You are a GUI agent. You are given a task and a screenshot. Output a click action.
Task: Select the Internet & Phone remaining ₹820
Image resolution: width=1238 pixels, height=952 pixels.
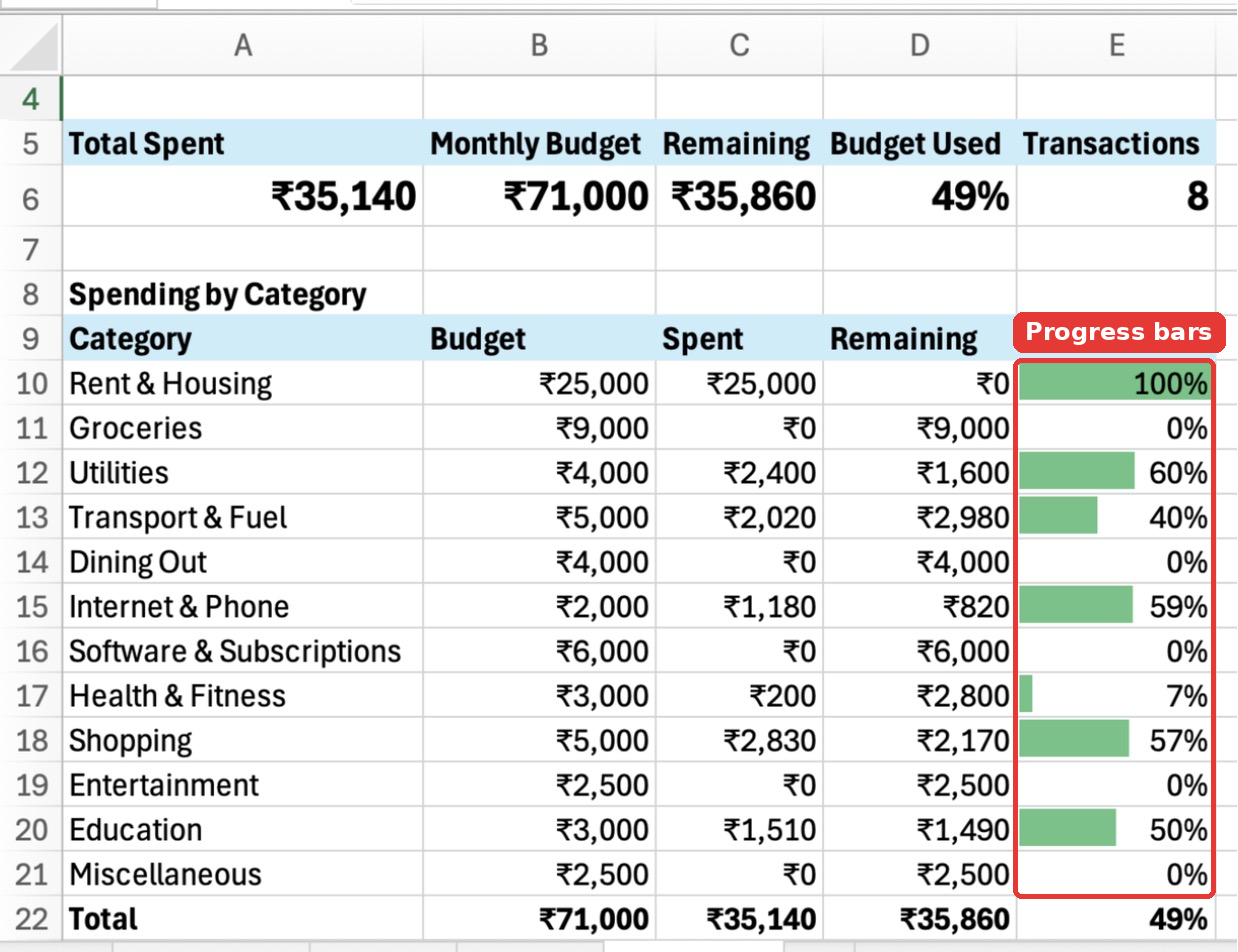click(x=920, y=606)
